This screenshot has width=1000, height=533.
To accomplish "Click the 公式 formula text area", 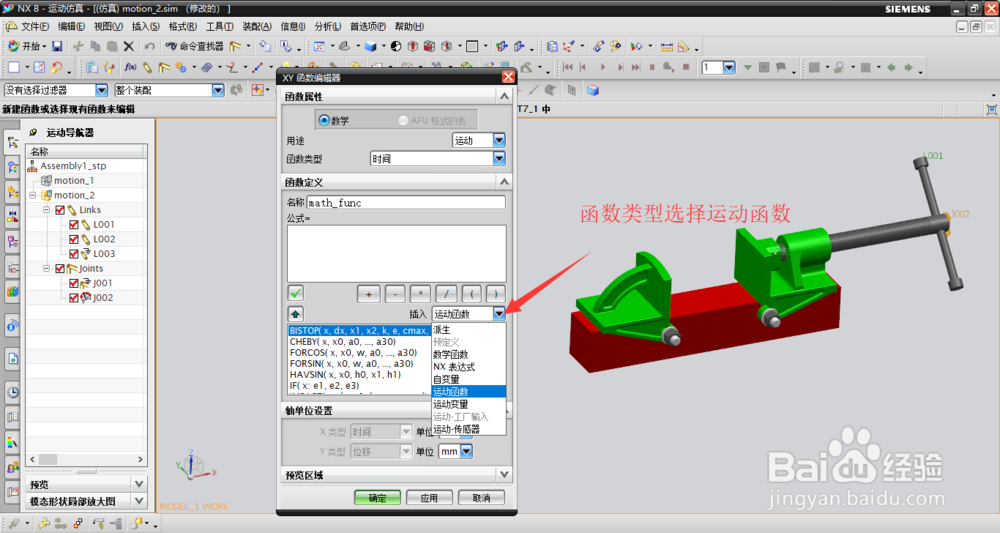I will [397, 253].
